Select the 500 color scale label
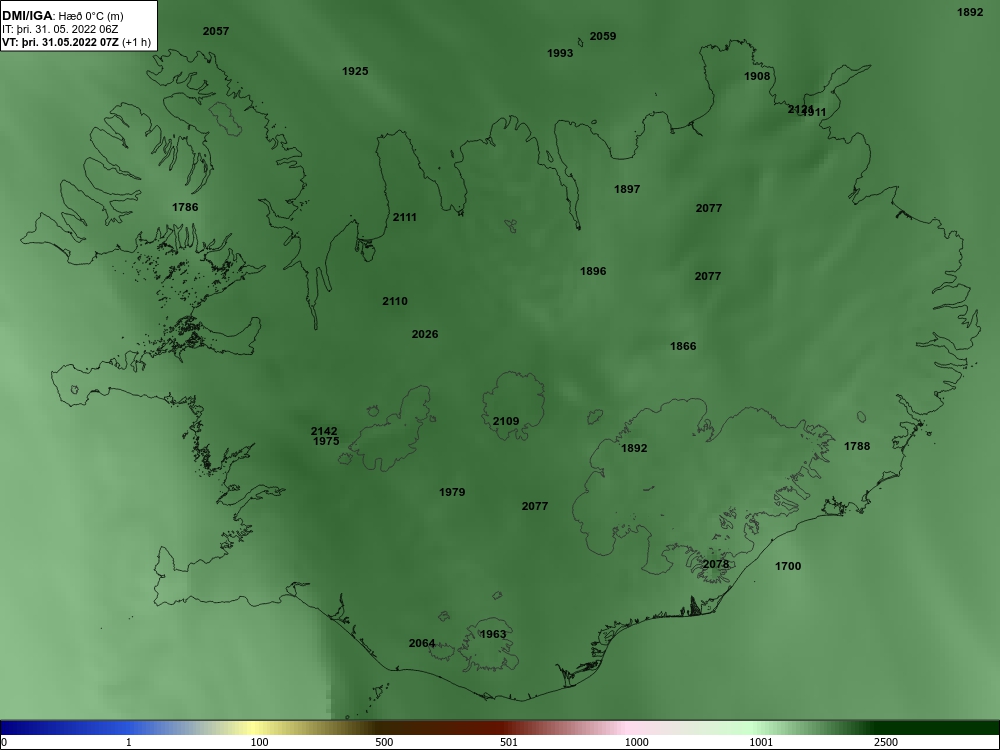The height and width of the screenshot is (750, 1000). click(384, 742)
